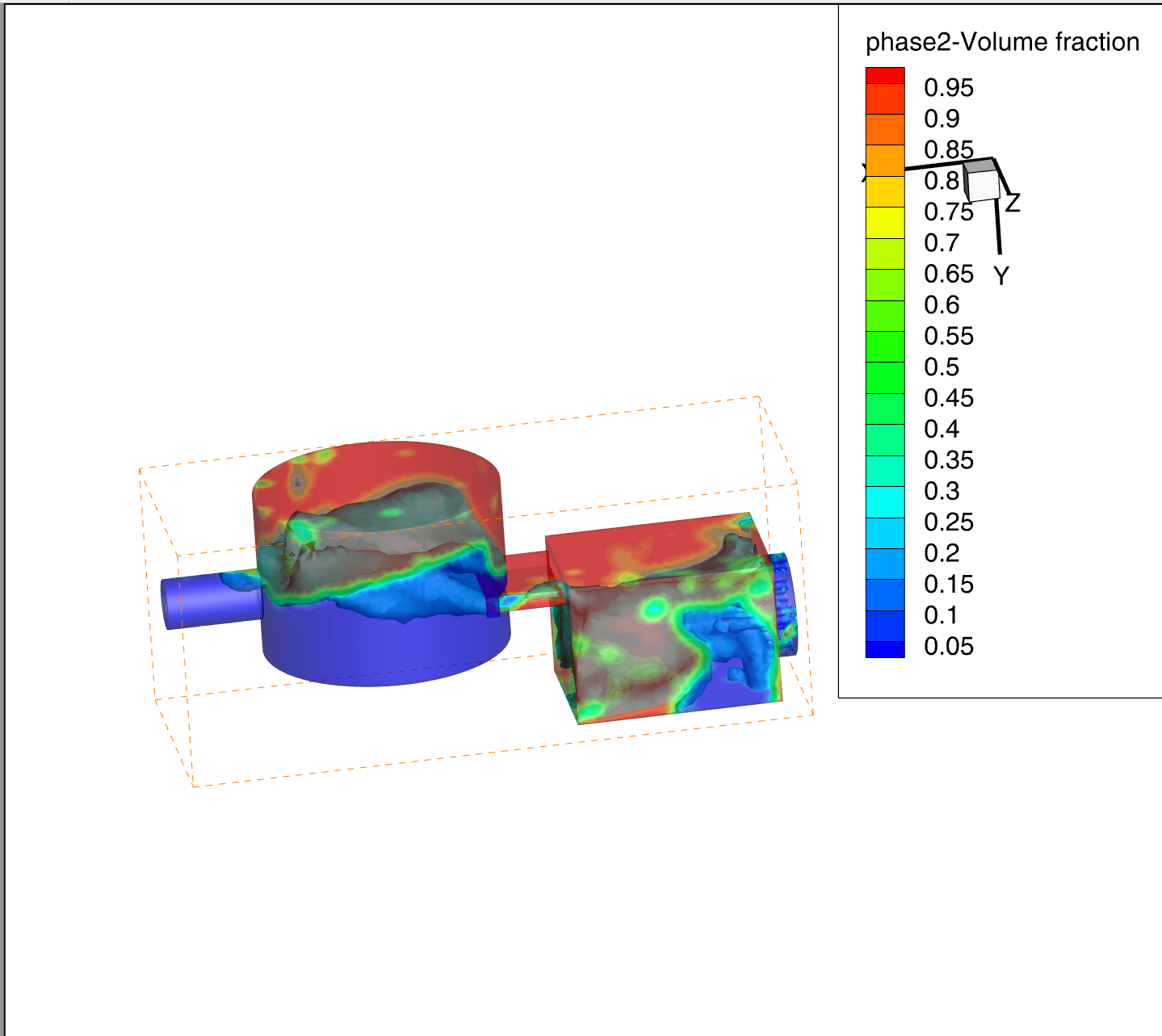
Task: Click the 0.25 legend value label
Action: pyautogui.click(x=948, y=522)
